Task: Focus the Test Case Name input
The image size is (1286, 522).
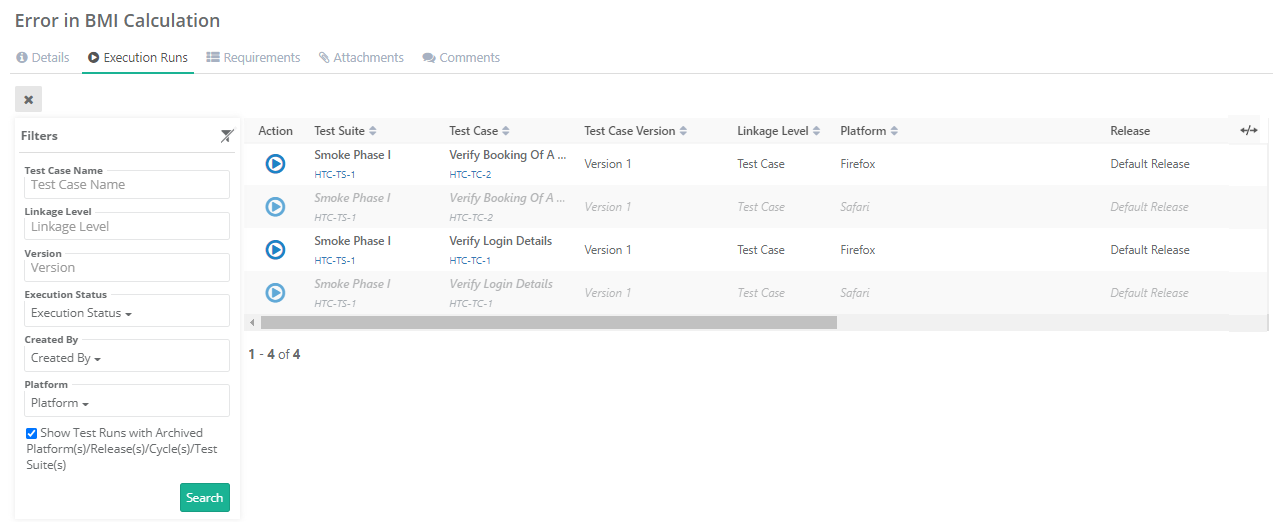Action: pyautogui.click(x=127, y=185)
